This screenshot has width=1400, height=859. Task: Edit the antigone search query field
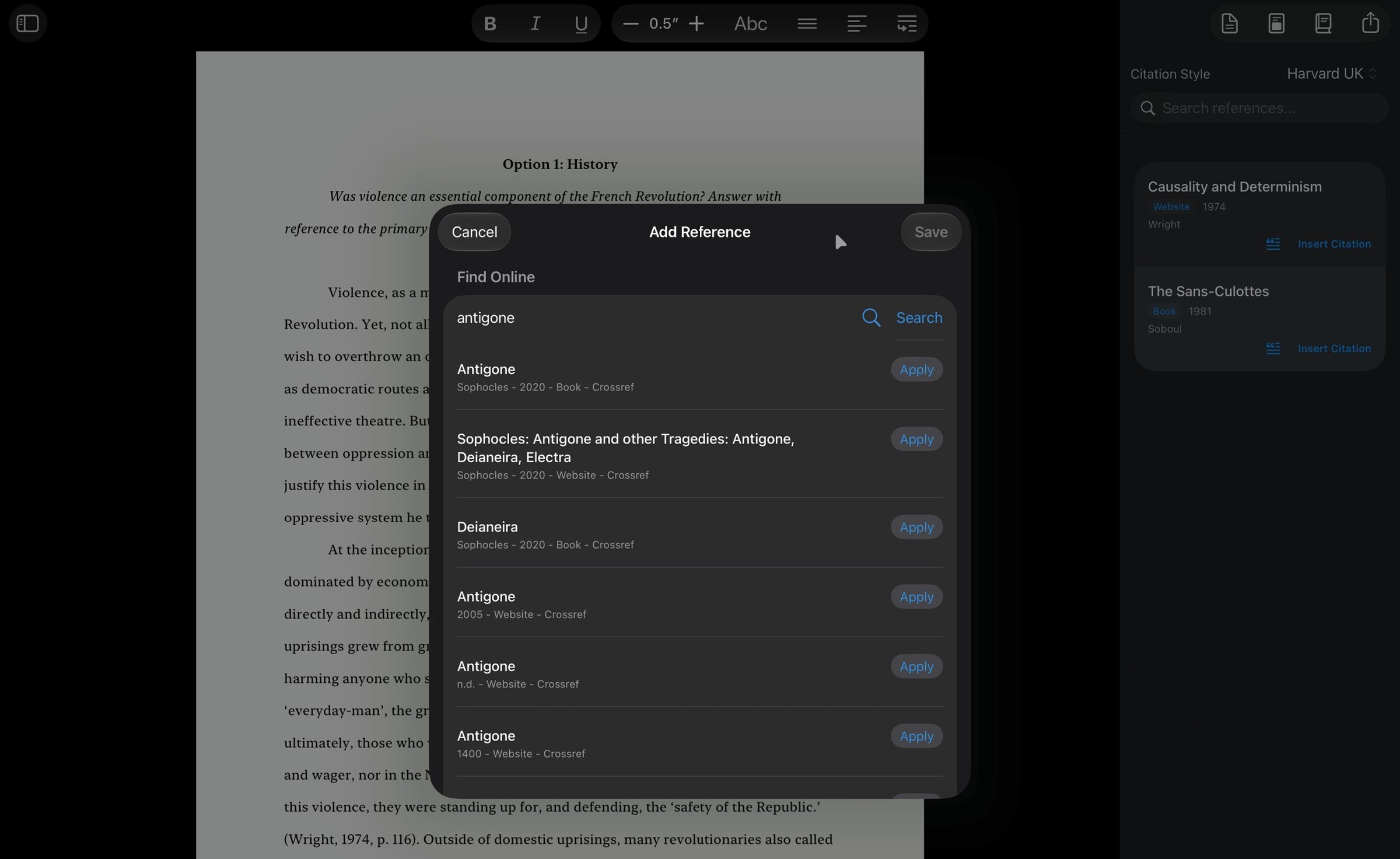653,317
